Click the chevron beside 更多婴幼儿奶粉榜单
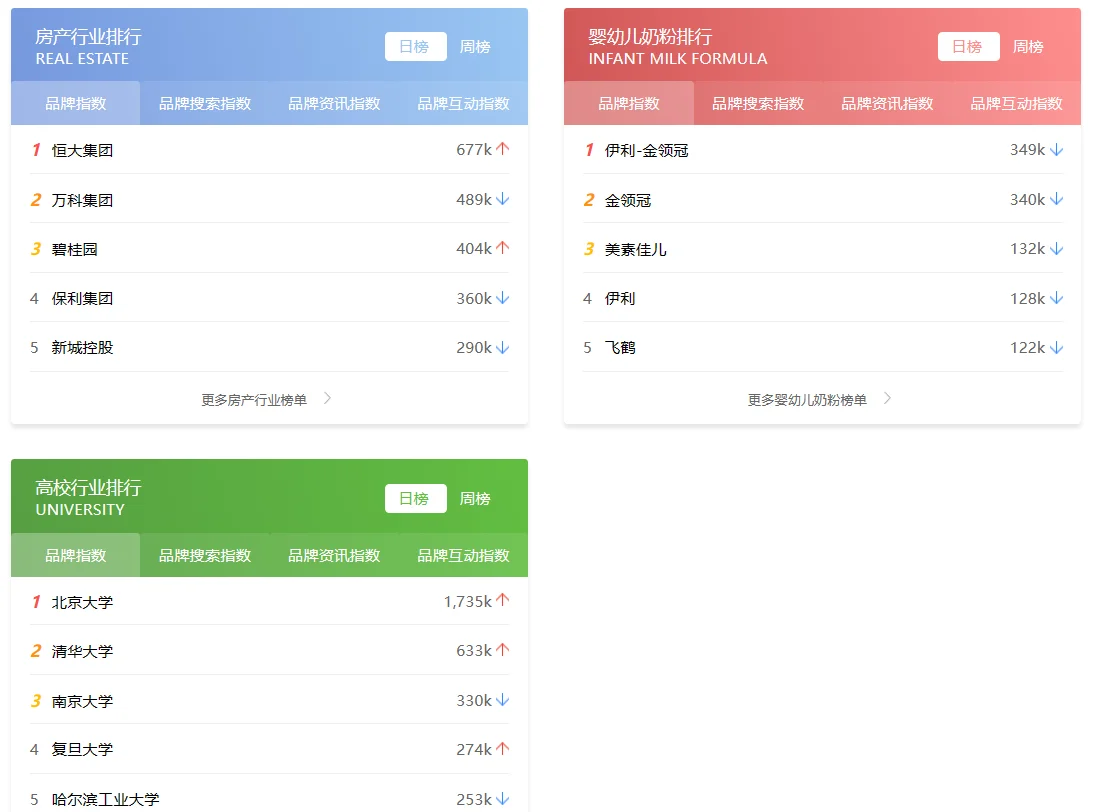Image resolution: width=1093 pixels, height=812 pixels. [x=887, y=398]
